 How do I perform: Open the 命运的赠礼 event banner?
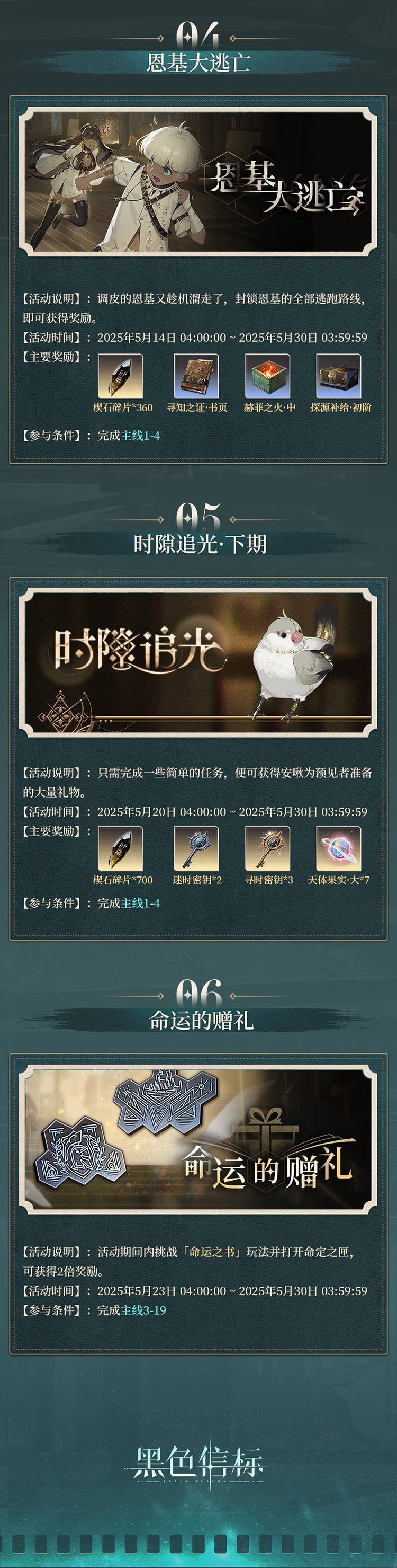point(198,1139)
